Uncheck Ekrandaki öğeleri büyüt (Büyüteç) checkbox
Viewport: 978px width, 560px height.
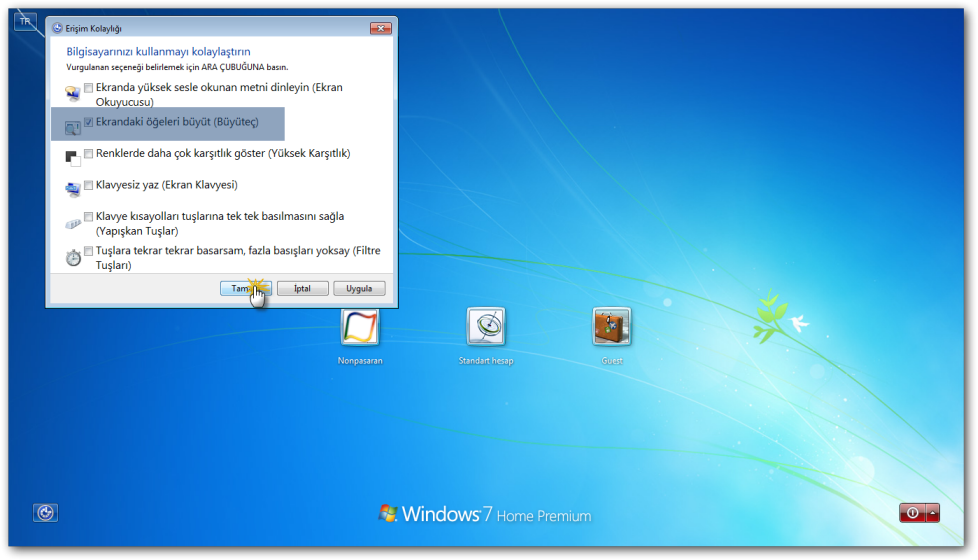89,122
